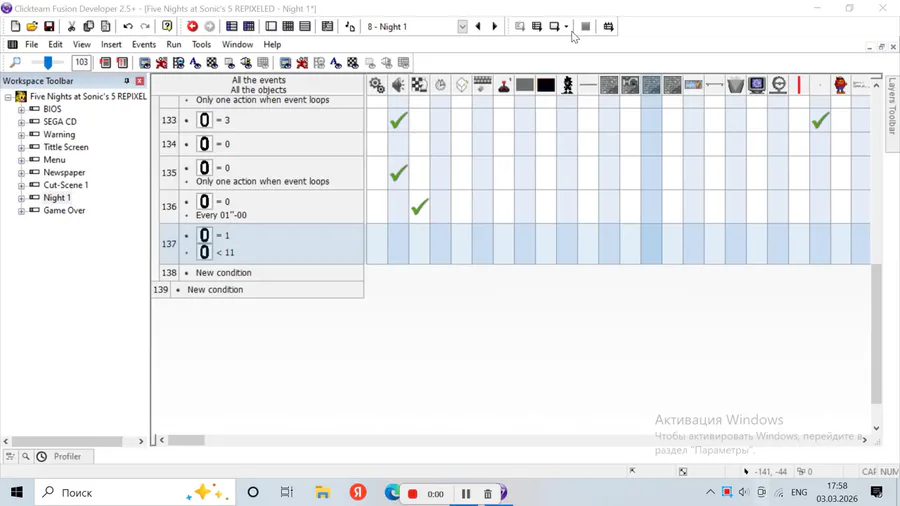The width and height of the screenshot is (900, 506).
Task: Open the Tools menu
Action: pyautogui.click(x=201, y=44)
